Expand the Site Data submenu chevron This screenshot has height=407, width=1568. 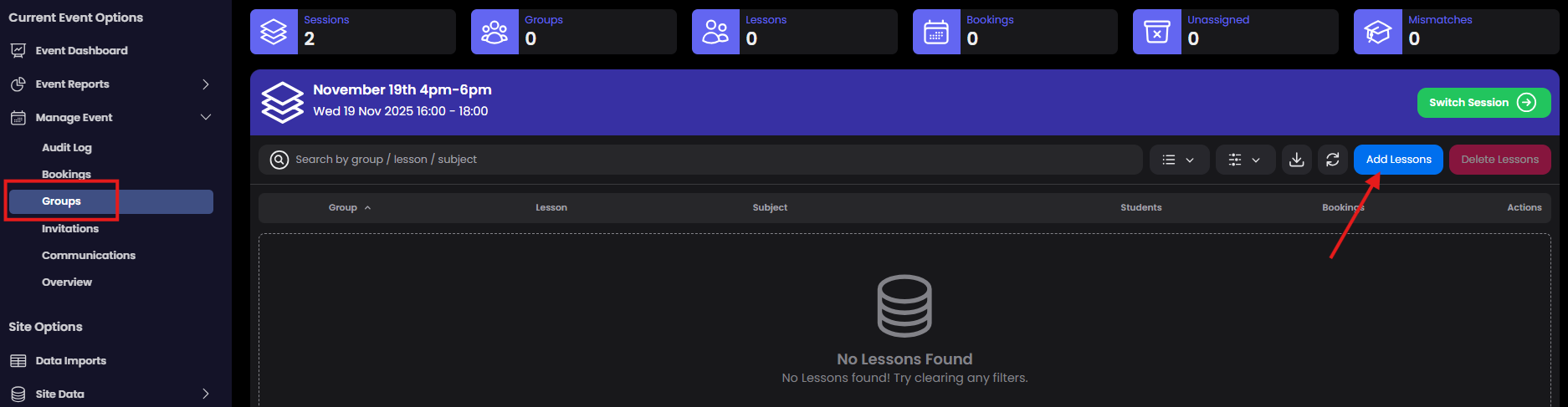(x=206, y=394)
